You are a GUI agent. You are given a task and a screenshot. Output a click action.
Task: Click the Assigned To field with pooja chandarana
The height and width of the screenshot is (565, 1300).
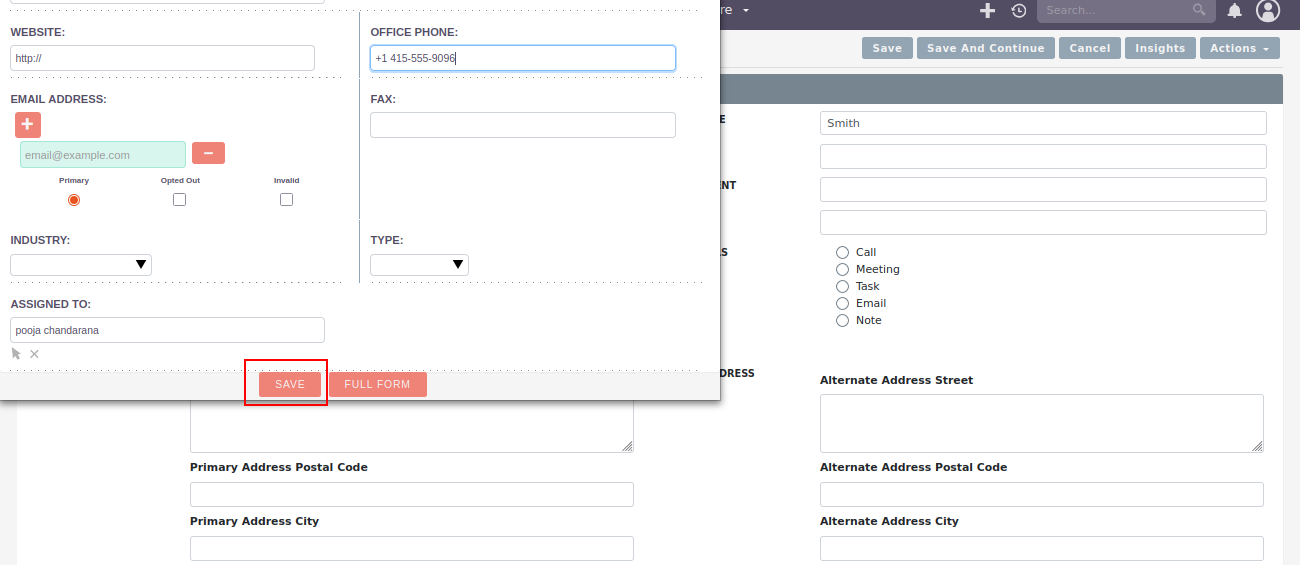coord(167,330)
